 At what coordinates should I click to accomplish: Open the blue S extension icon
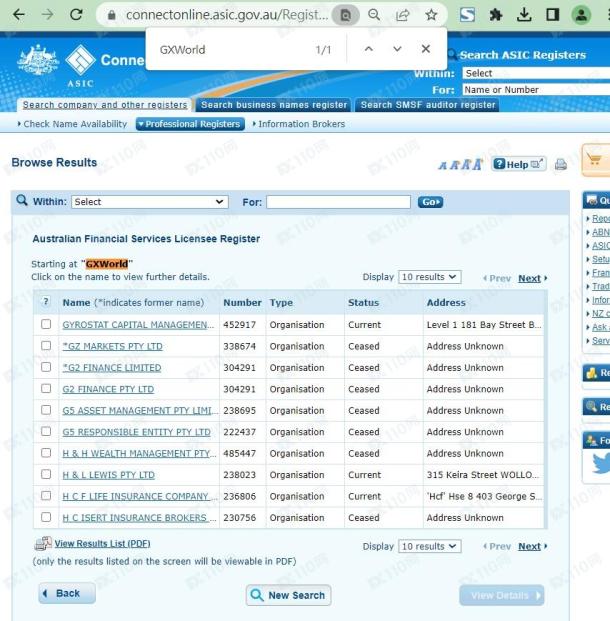click(x=467, y=15)
